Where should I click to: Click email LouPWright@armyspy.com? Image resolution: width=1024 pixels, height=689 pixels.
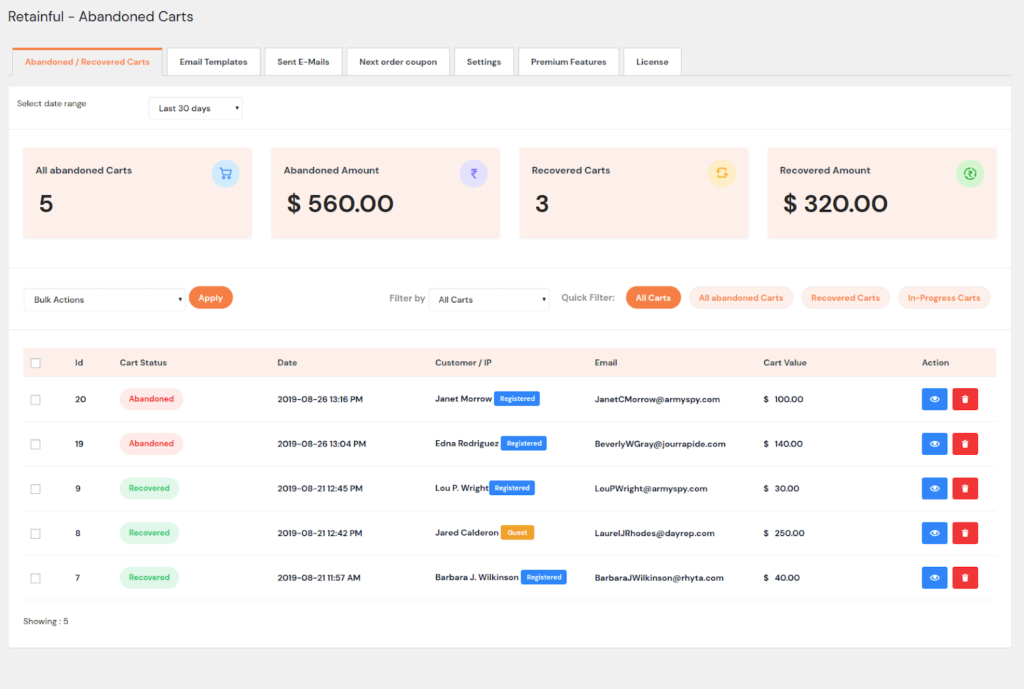tap(650, 489)
